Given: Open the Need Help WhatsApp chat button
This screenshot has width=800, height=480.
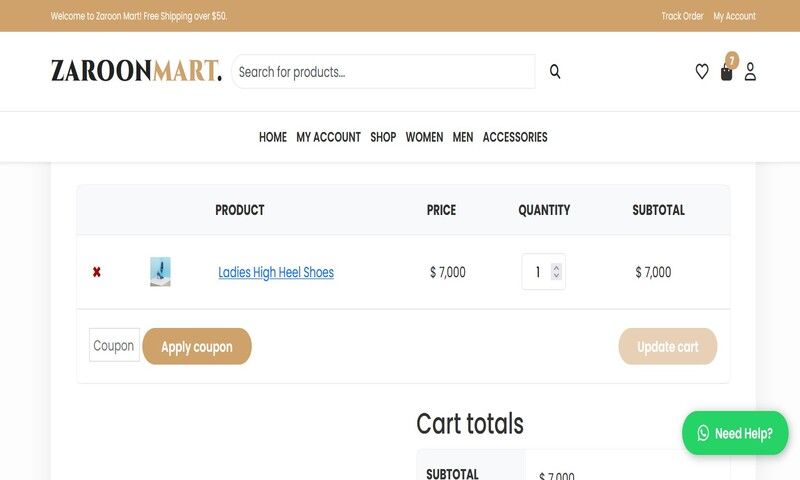Looking at the screenshot, I should coord(735,433).
